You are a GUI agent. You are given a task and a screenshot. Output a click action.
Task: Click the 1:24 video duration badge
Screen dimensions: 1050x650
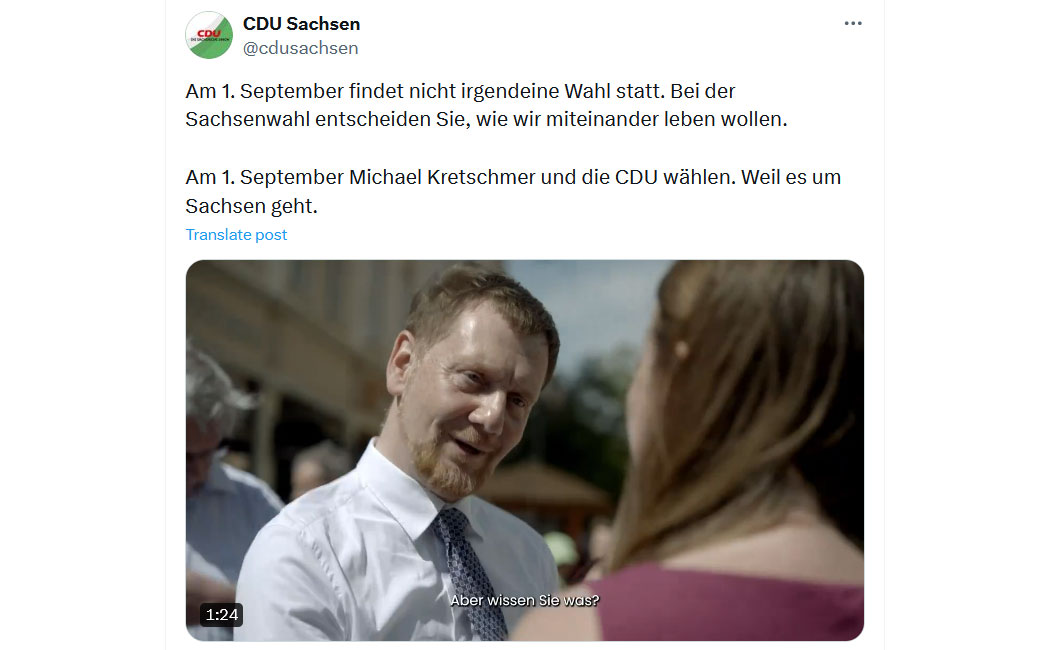222,615
